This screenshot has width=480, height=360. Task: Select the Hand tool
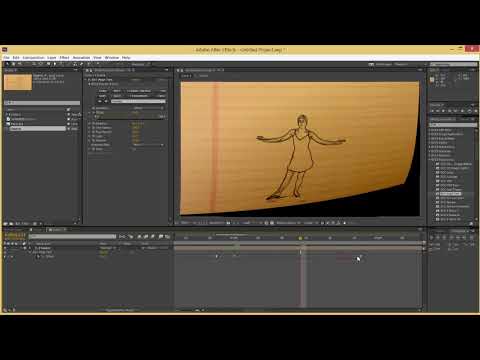pos(13,64)
